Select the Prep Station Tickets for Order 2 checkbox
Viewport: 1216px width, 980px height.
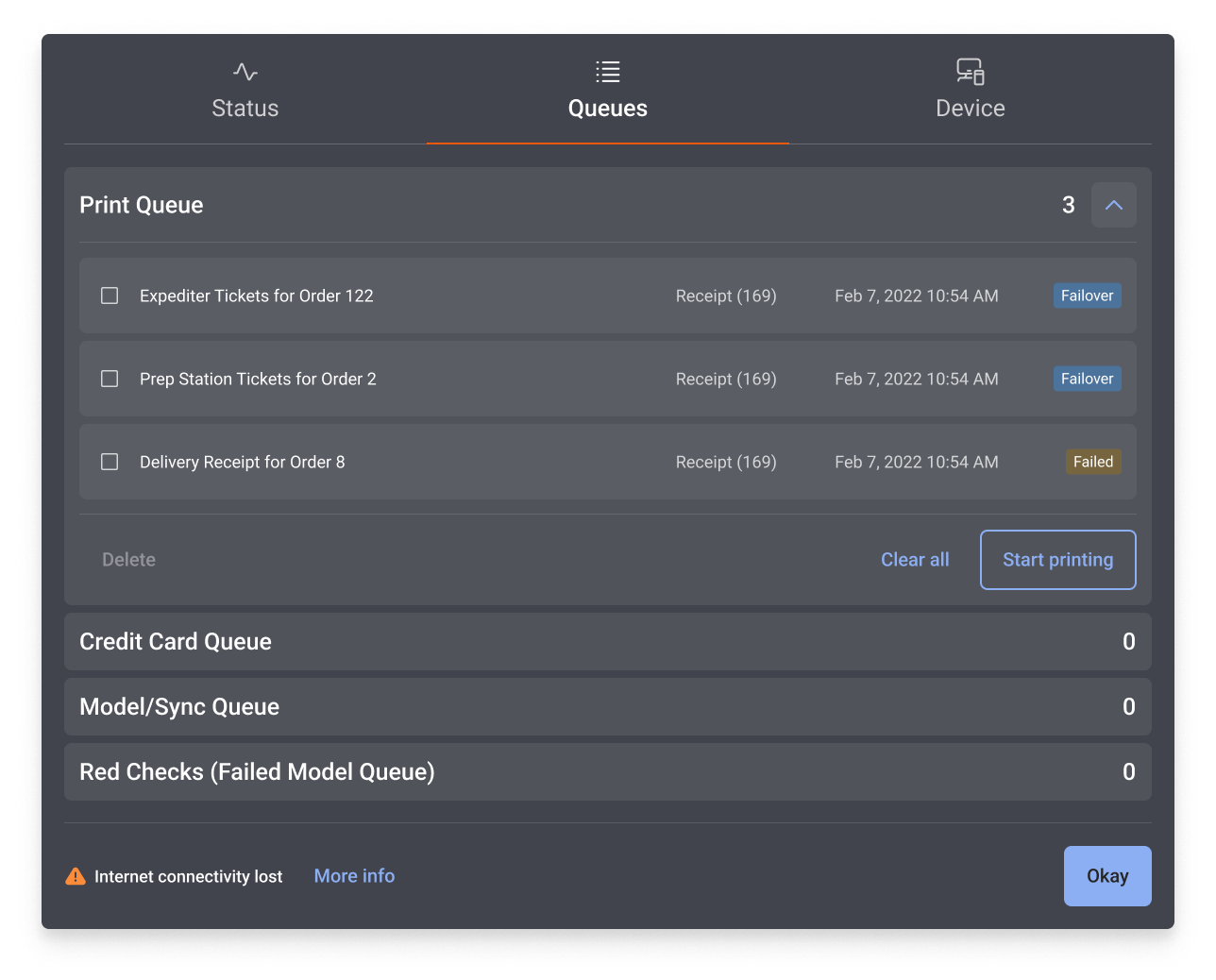109,379
